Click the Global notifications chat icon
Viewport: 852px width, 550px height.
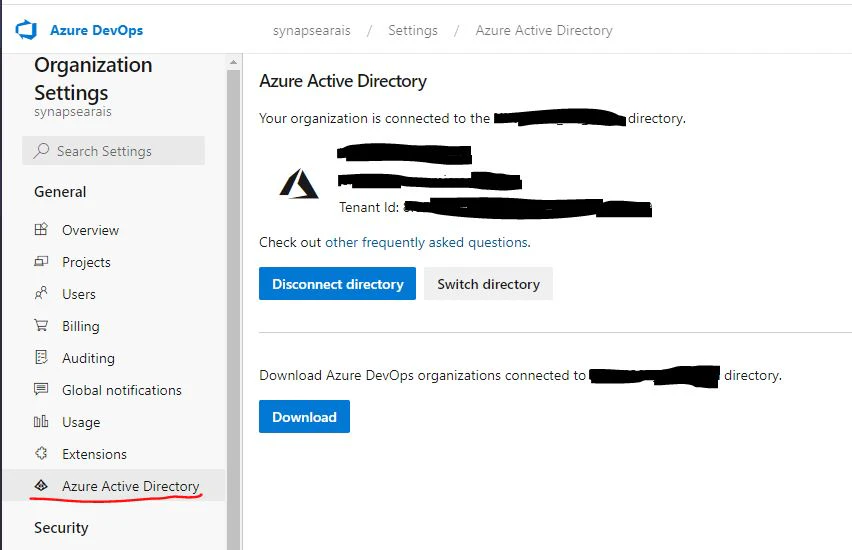pyautogui.click(x=41, y=389)
